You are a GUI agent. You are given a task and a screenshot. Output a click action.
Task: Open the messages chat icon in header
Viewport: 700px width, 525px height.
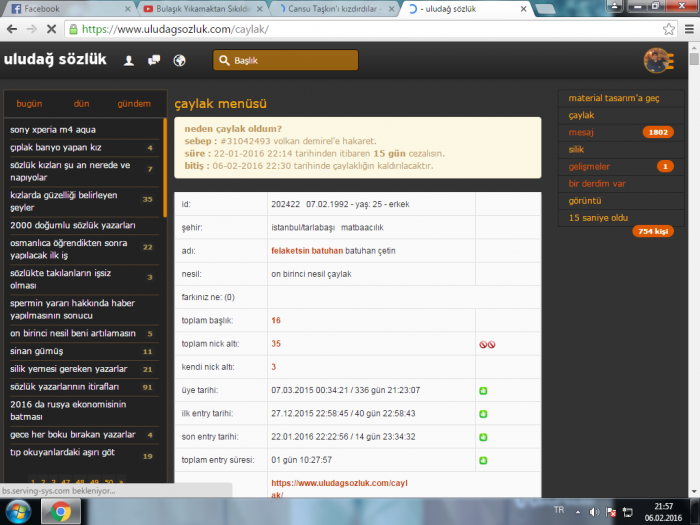point(154,60)
